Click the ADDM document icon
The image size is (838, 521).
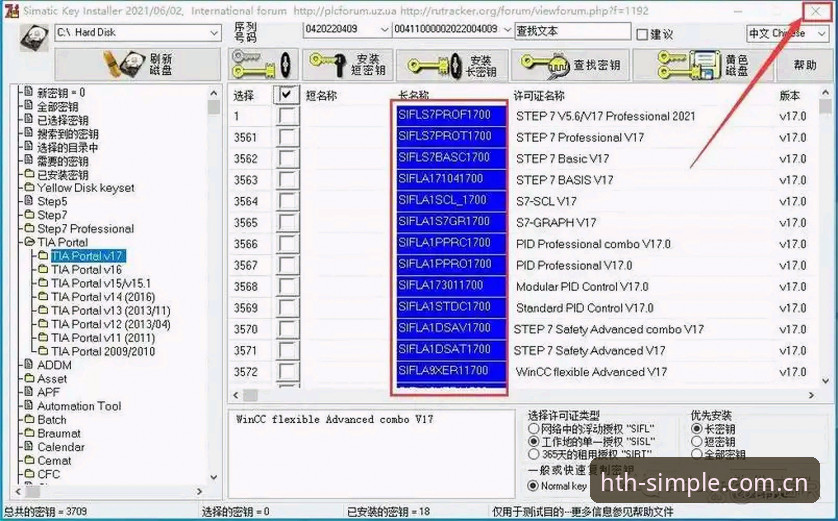tap(29, 364)
